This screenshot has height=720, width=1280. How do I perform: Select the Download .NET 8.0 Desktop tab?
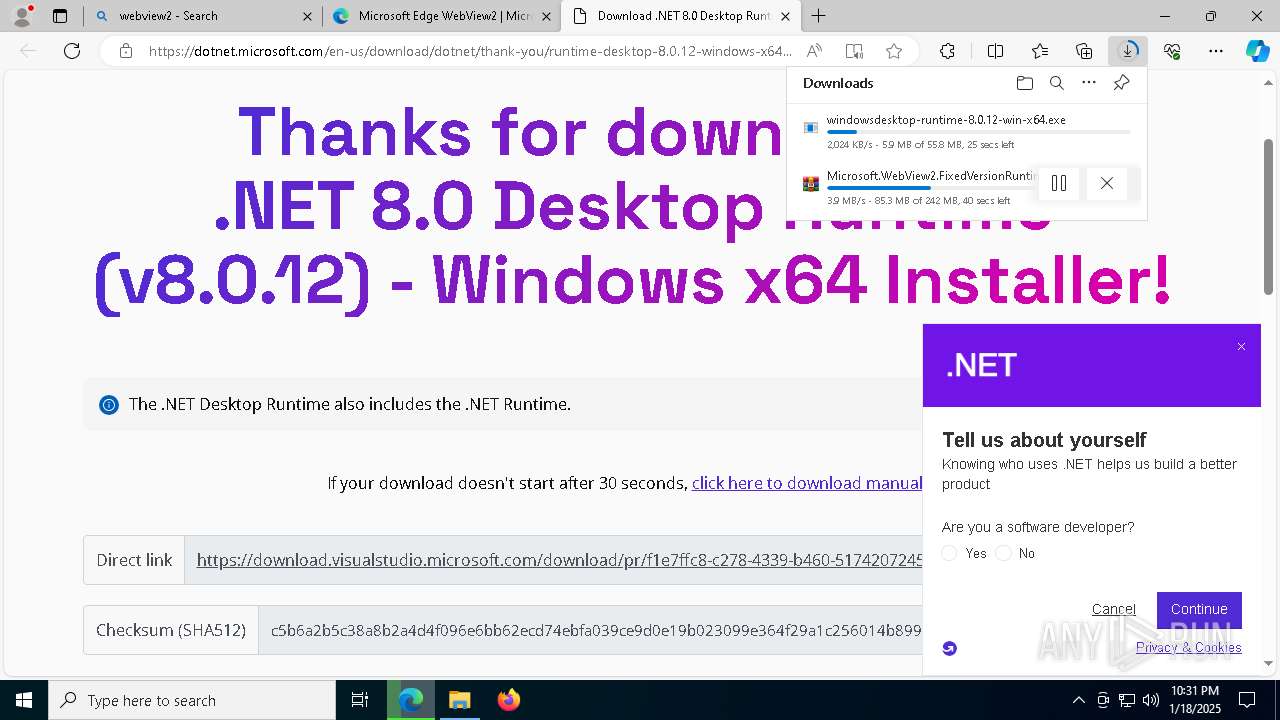point(681,16)
